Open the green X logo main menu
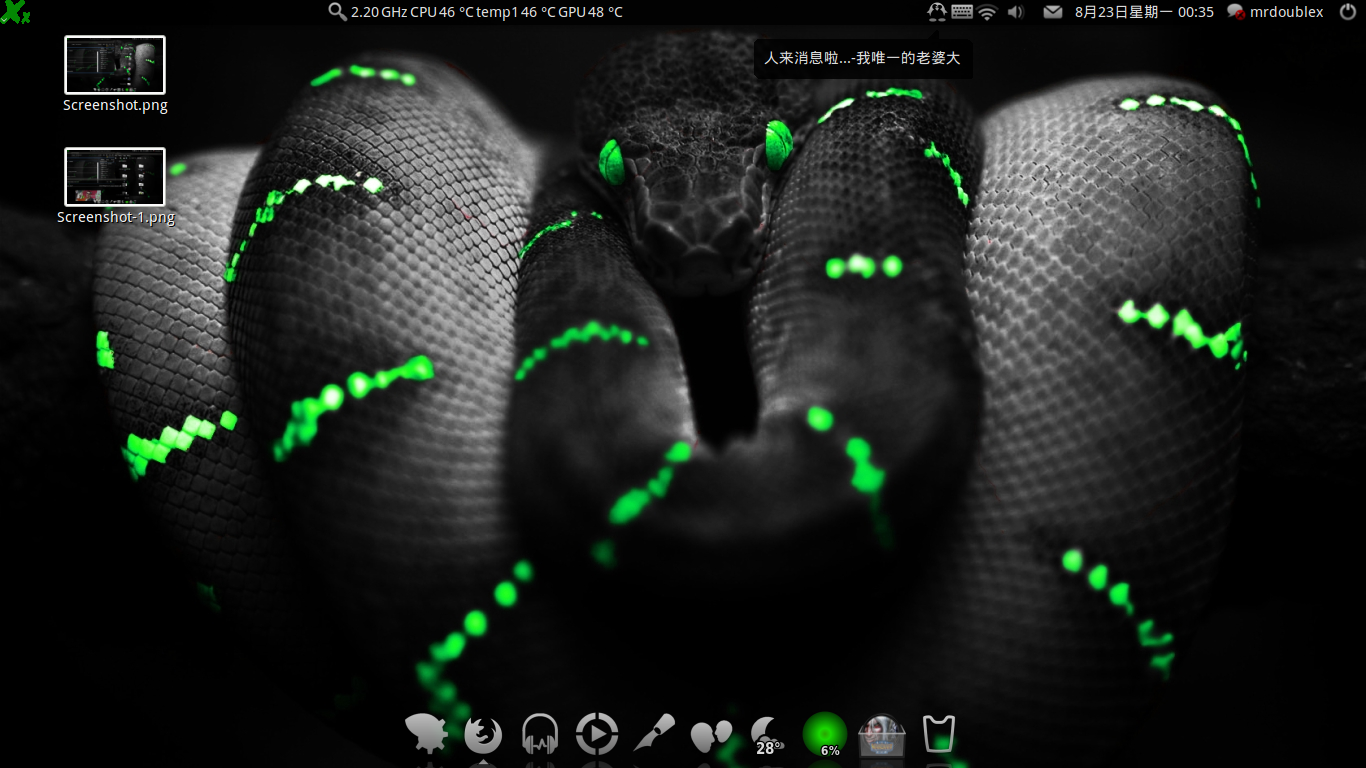Screen dimensions: 1366x768 (15, 12)
